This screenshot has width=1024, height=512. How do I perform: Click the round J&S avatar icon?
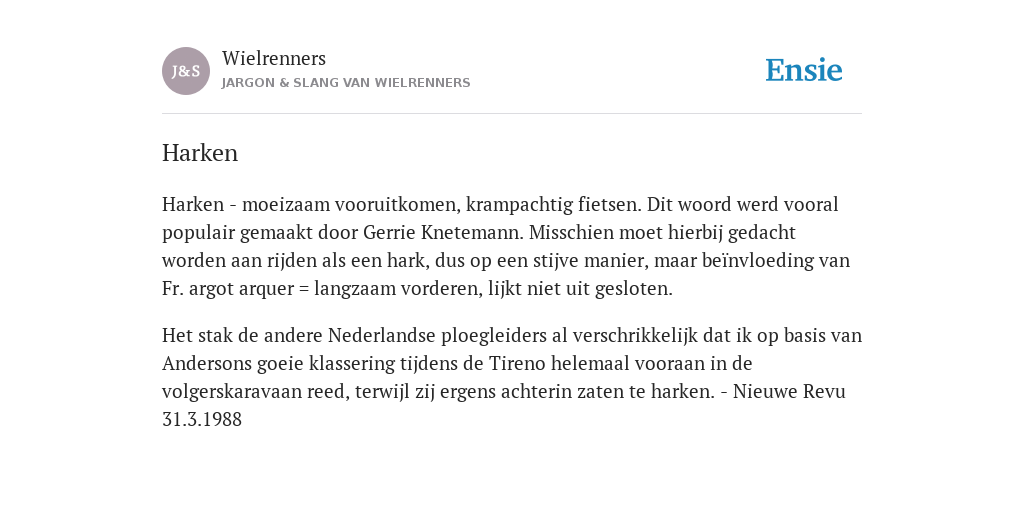(x=186, y=71)
